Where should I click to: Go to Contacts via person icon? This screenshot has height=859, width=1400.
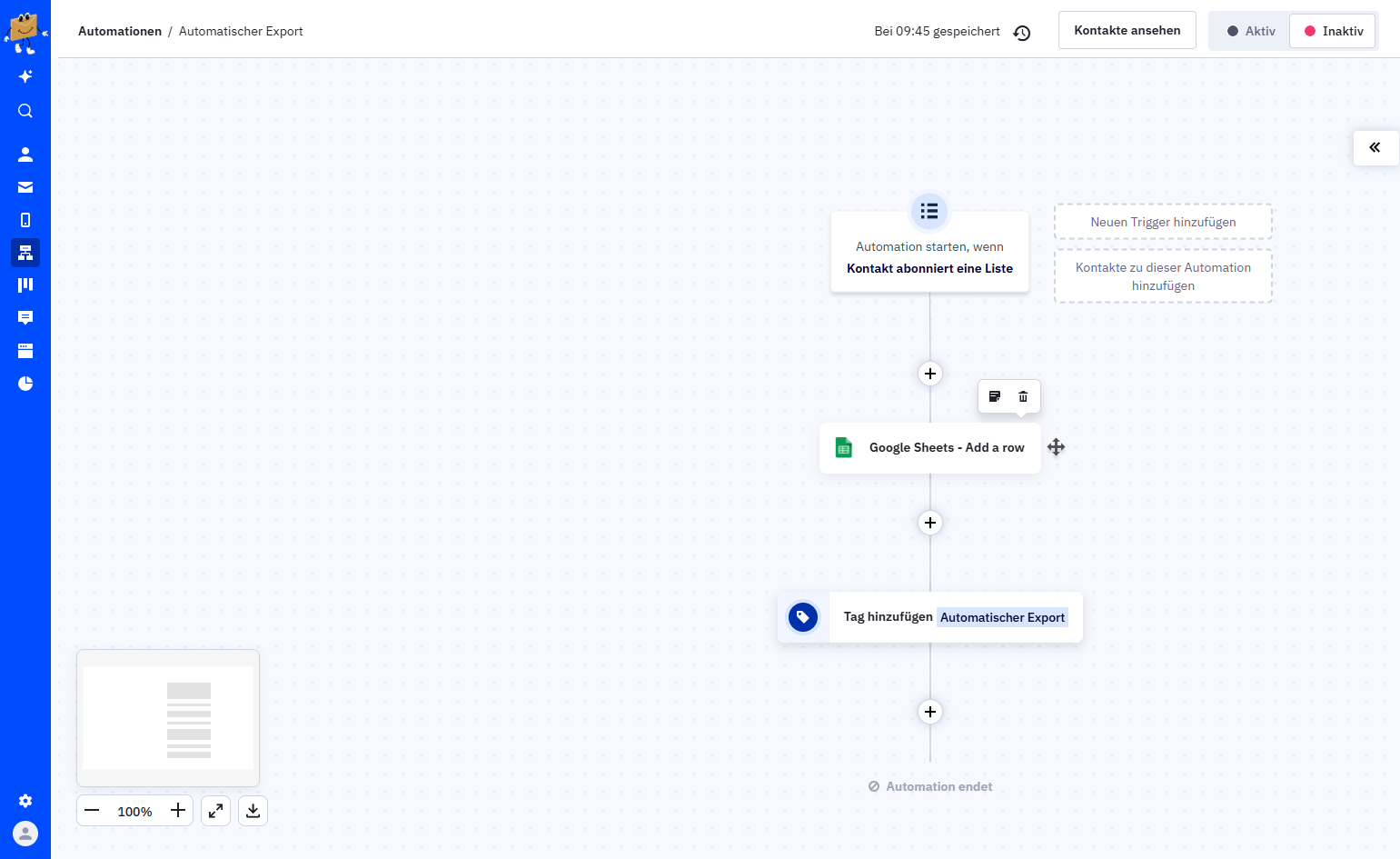point(25,155)
